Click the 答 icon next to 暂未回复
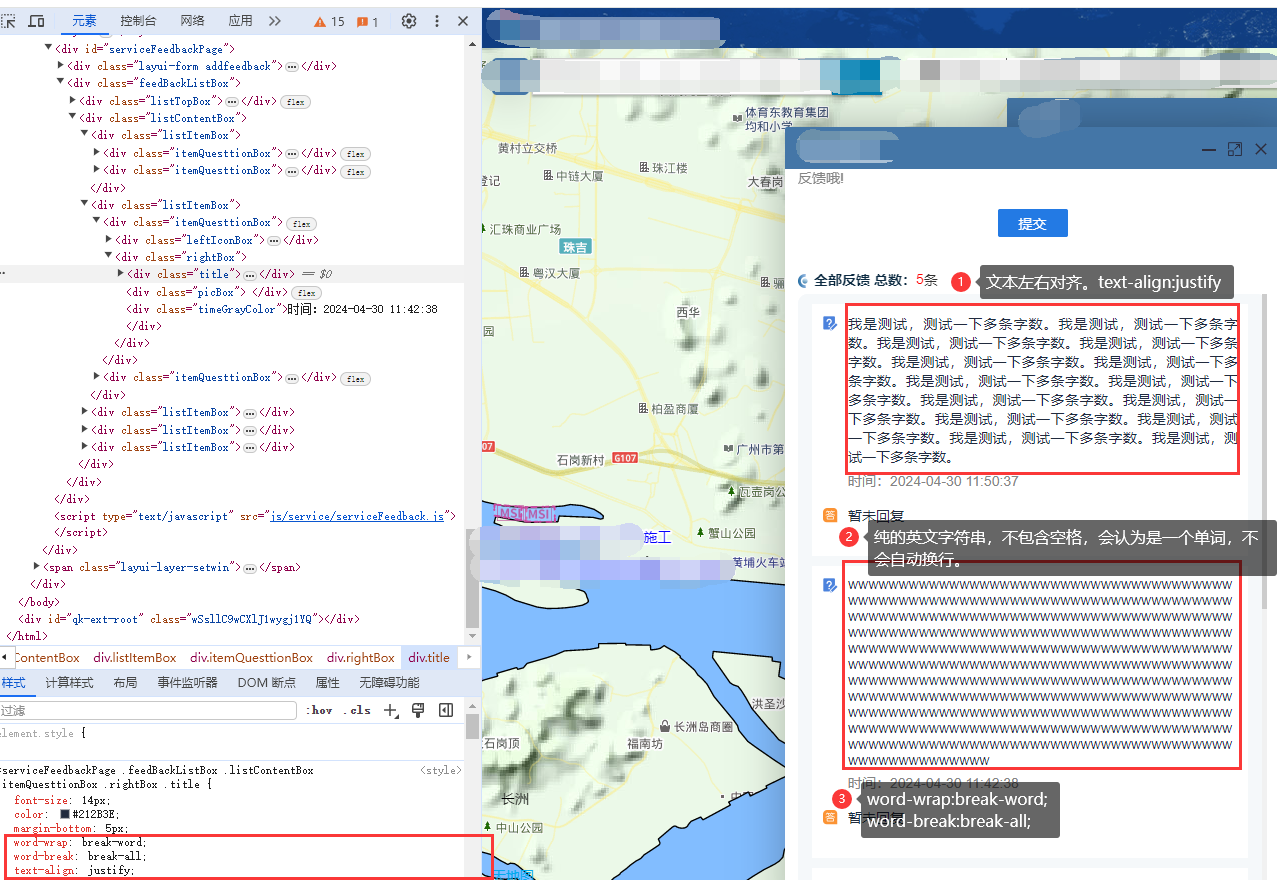Image resolution: width=1277 pixels, height=880 pixels. [829, 516]
